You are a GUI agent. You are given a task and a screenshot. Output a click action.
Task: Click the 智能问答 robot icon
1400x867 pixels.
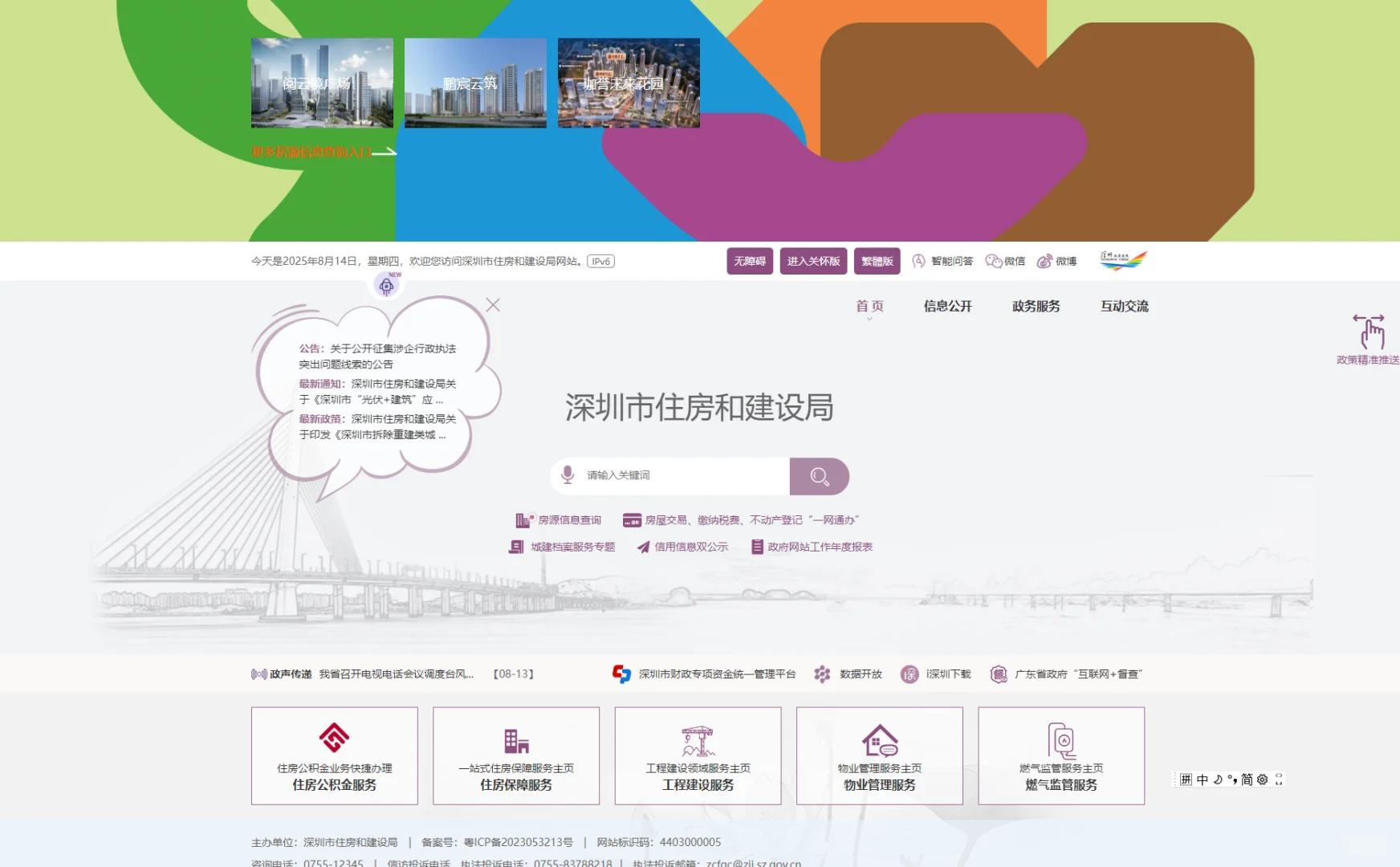coord(919,261)
